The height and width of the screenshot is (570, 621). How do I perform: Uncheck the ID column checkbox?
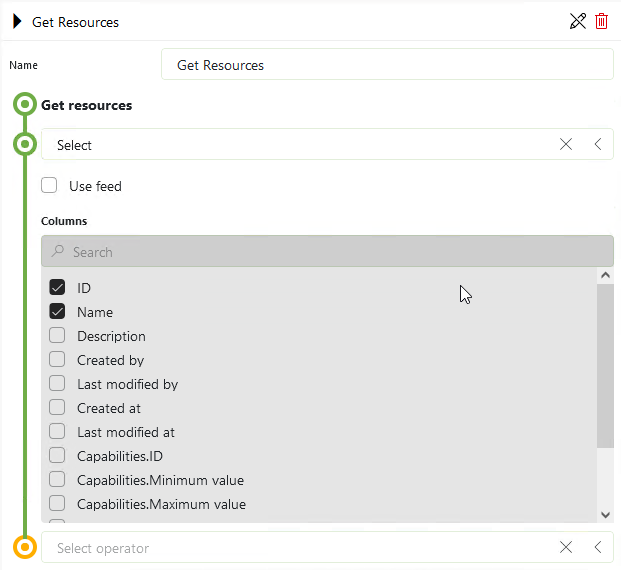coord(57,287)
